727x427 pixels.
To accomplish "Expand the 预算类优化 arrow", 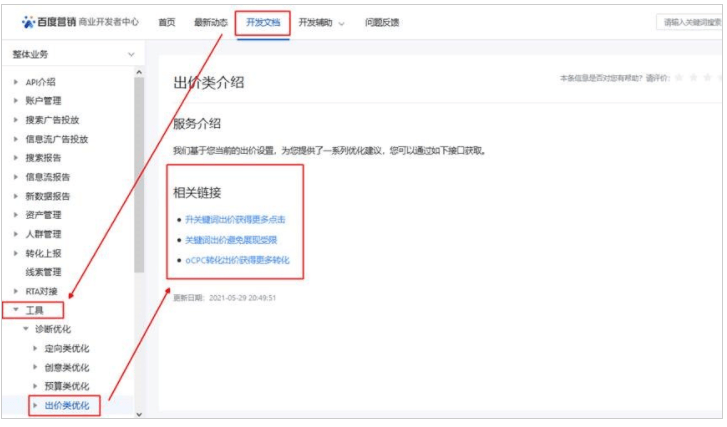I will [35, 386].
